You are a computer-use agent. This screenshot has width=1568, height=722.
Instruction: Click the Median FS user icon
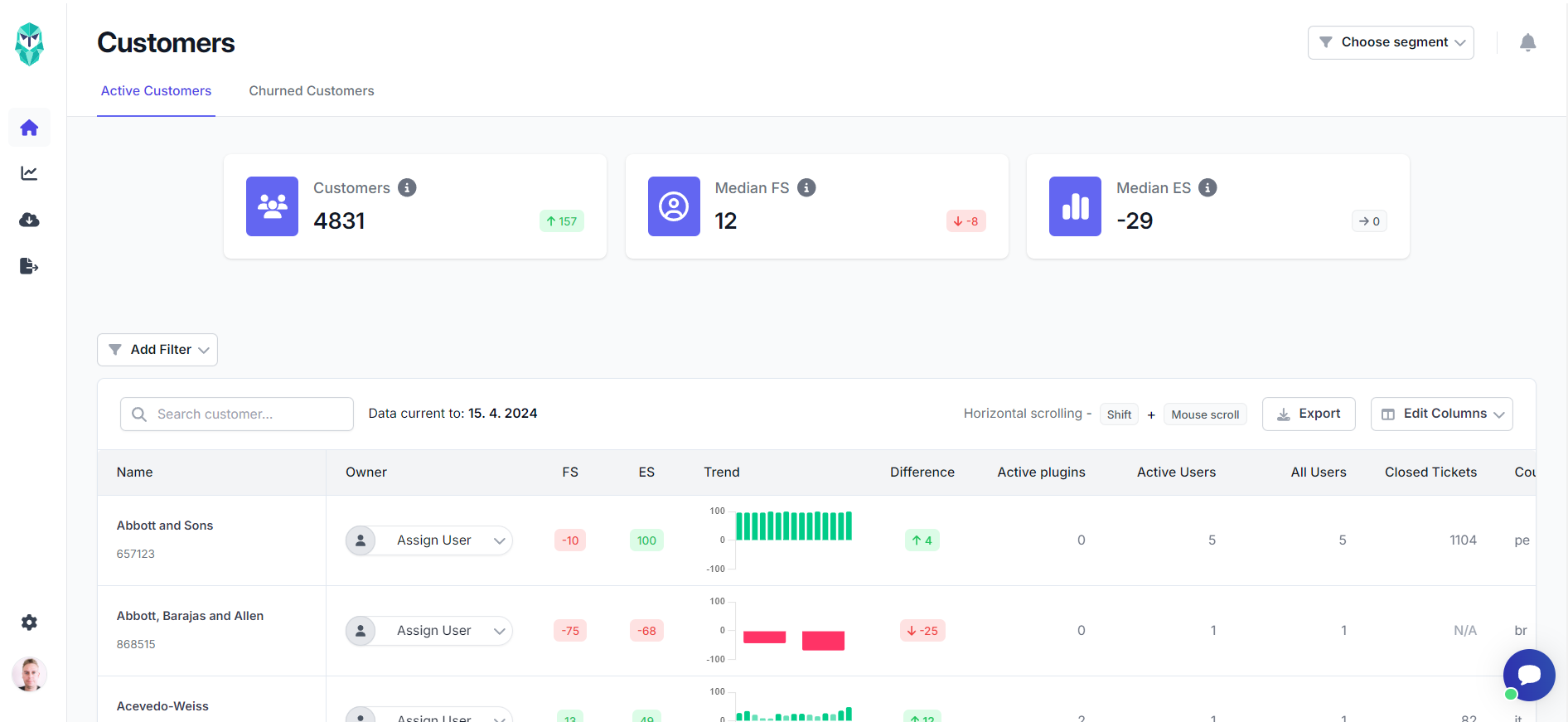coord(674,206)
